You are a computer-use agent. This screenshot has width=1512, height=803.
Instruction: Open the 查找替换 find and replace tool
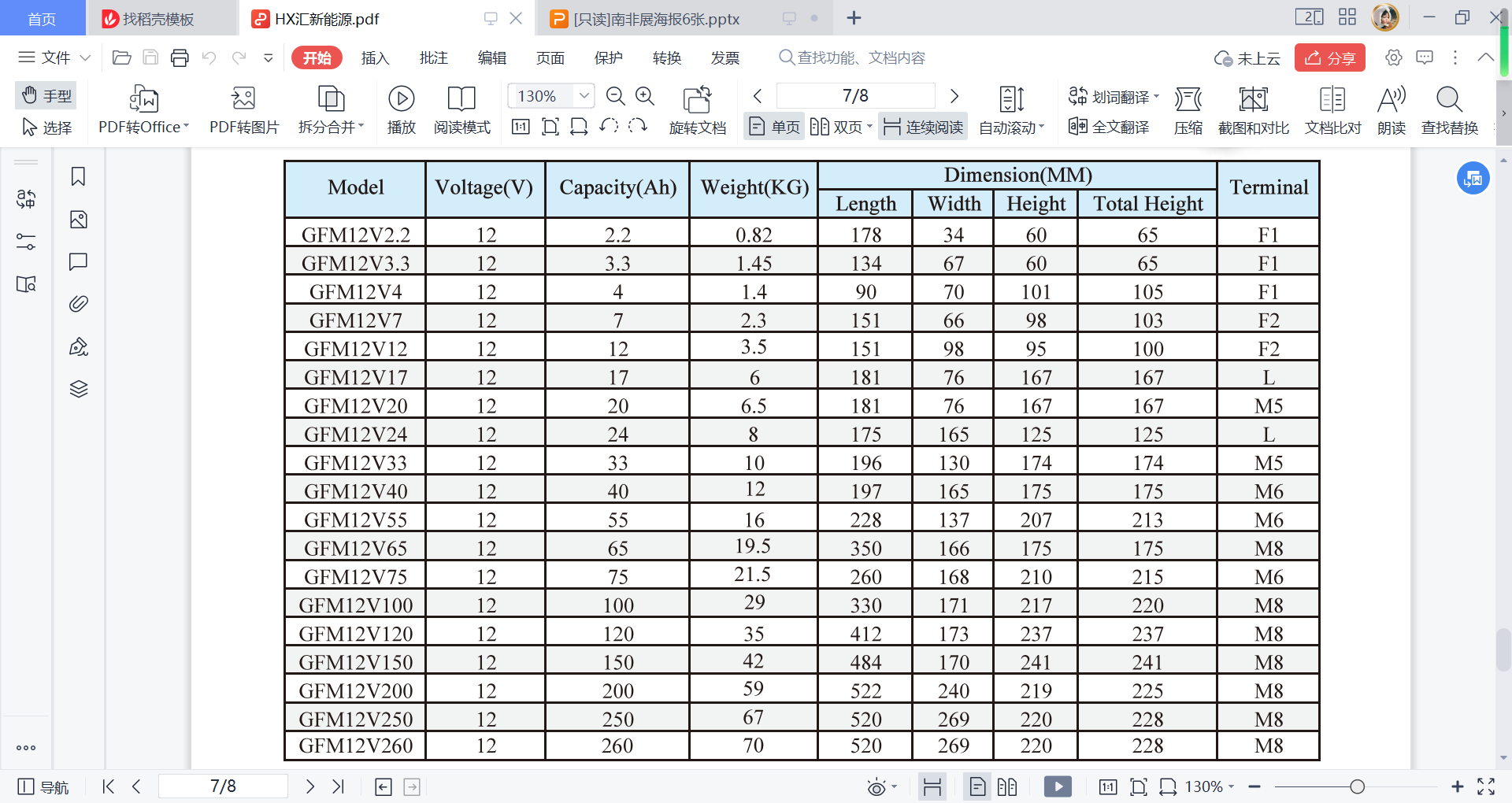click(1449, 99)
